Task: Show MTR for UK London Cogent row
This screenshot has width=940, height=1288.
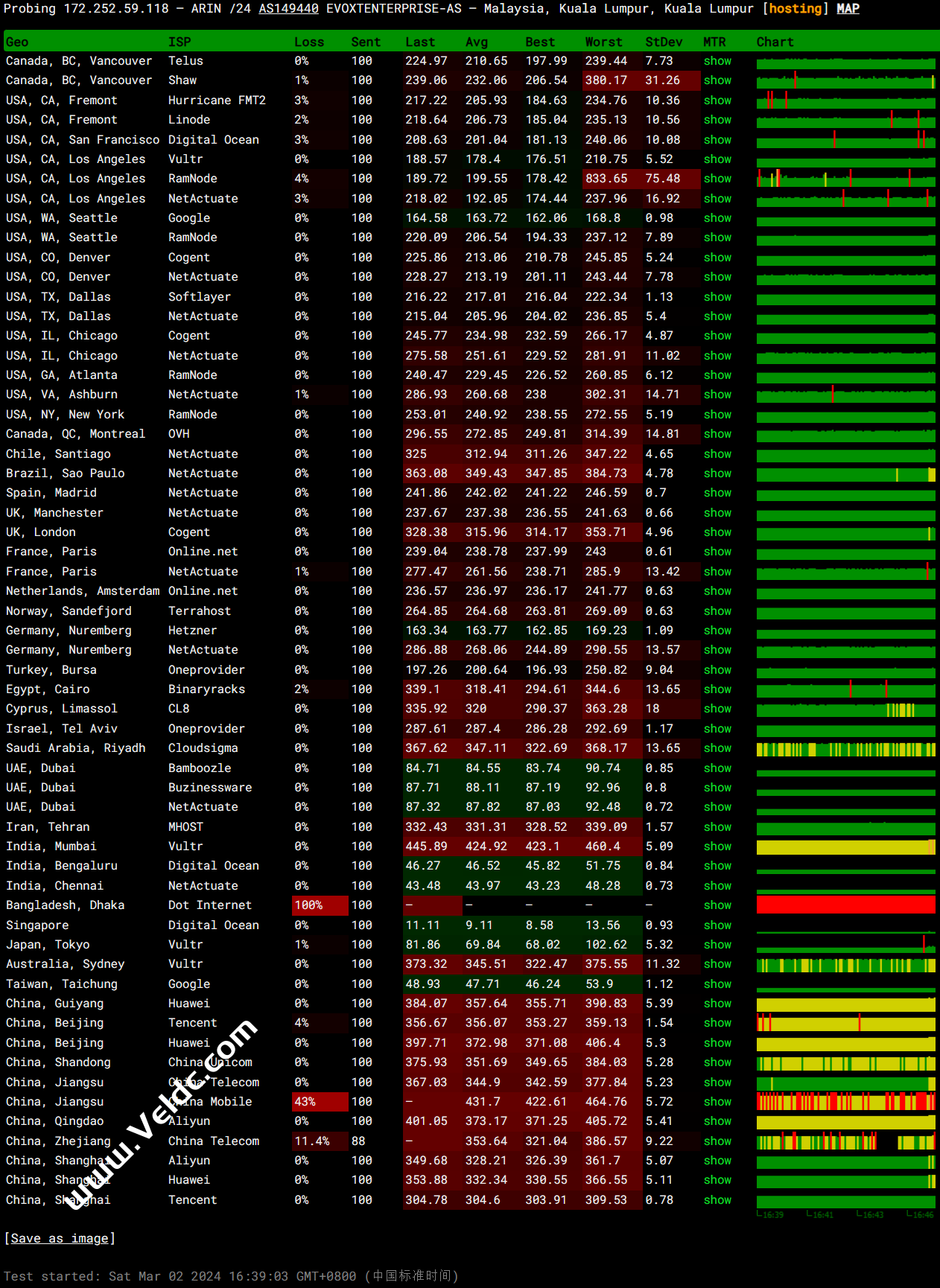Action: pos(717,532)
